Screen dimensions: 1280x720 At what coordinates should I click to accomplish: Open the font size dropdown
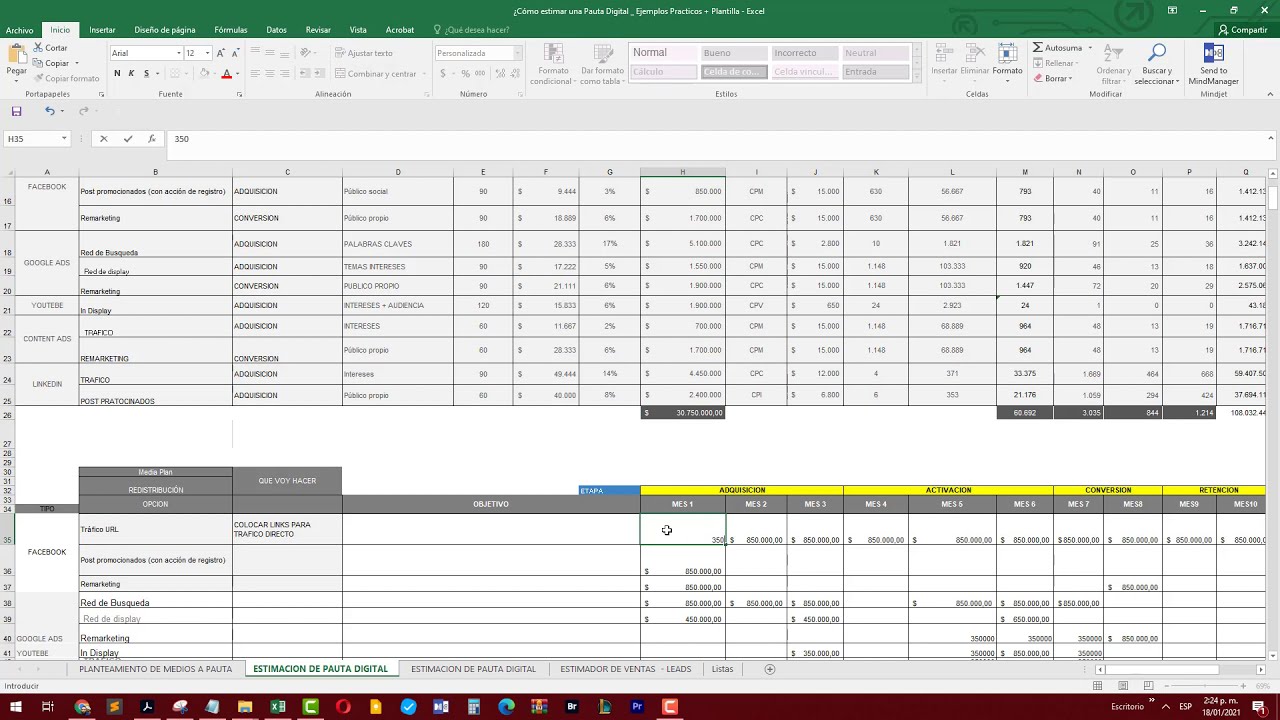(207, 53)
